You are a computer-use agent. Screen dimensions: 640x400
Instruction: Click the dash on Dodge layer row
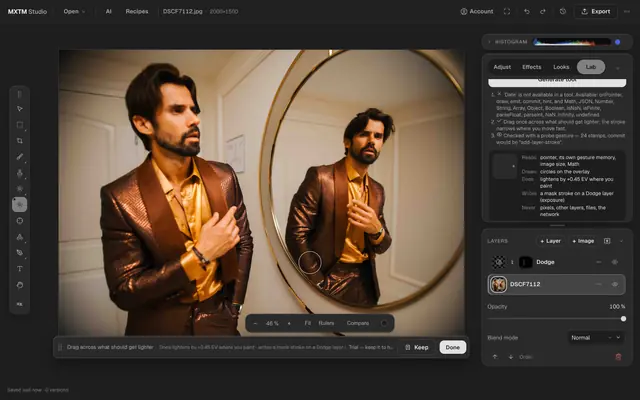(598, 262)
